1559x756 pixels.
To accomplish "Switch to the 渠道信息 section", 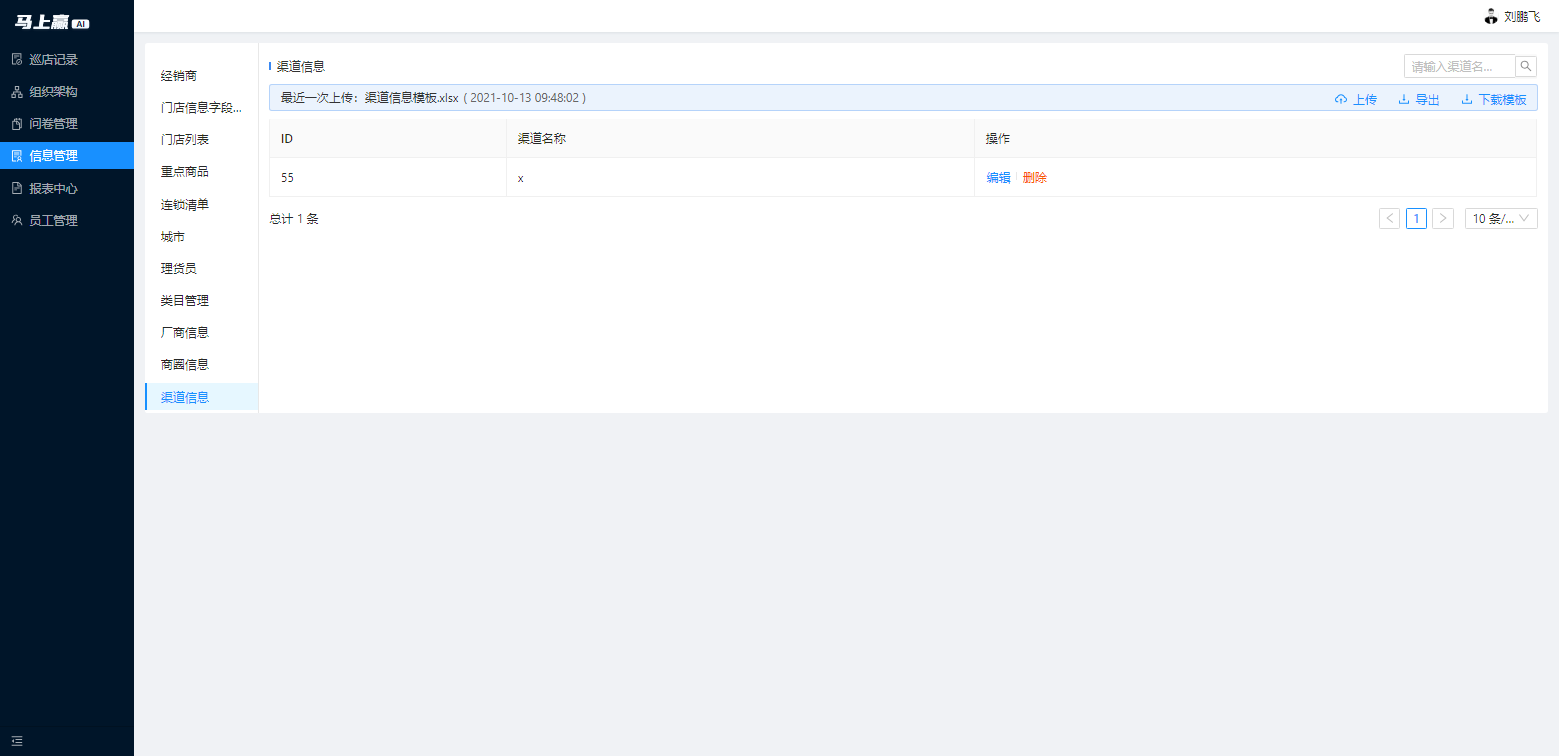I will (182, 396).
